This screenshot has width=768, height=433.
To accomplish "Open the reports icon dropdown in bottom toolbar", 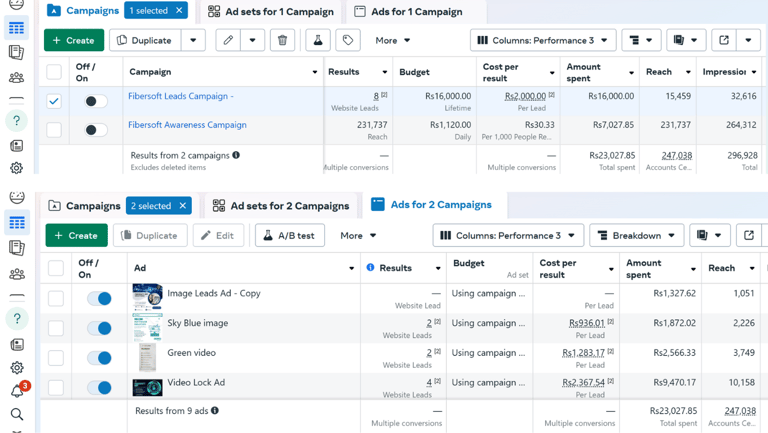I will pyautogui.click(x=710, y=236).
